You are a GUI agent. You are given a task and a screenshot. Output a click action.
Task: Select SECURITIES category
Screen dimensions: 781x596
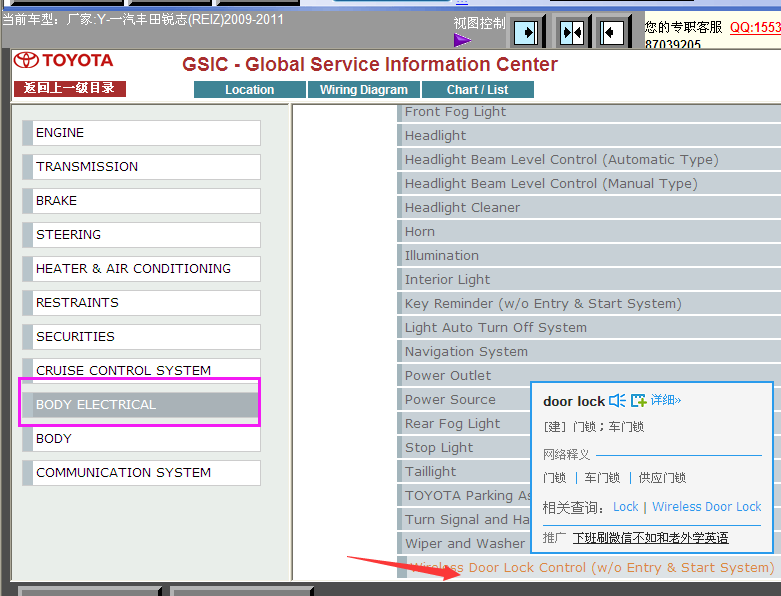tap(141, 337)
